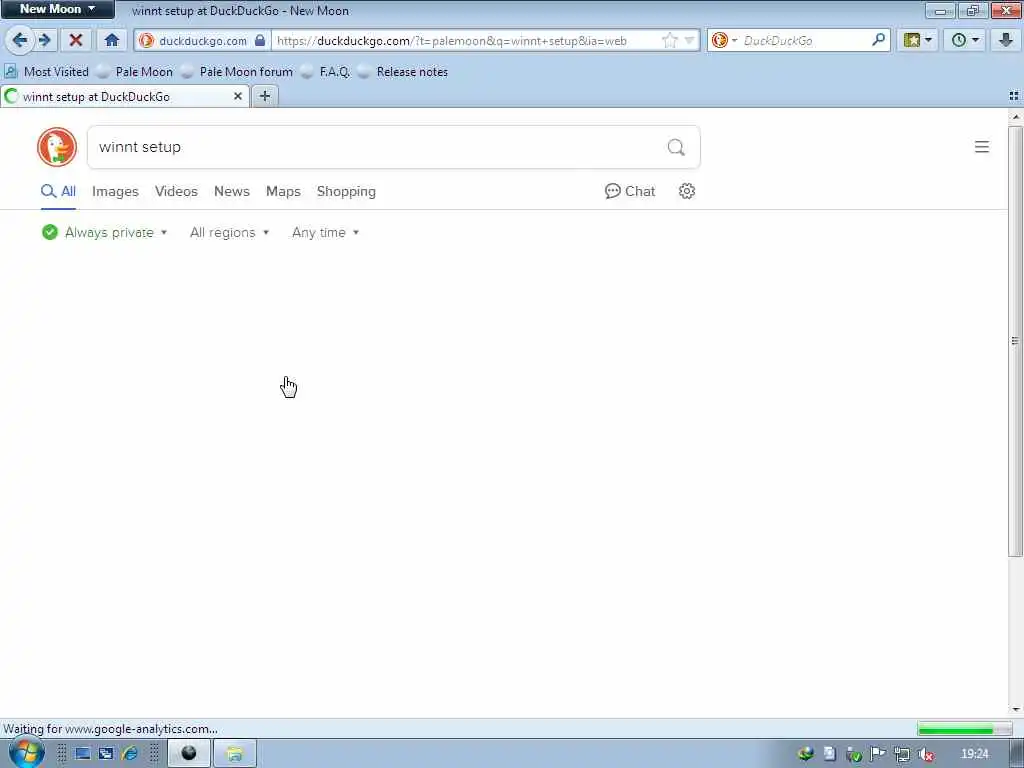Open the History clock dropdown button
Image resolution: width=1024 pixels, height=768 pixels.
tap(964, 40)
